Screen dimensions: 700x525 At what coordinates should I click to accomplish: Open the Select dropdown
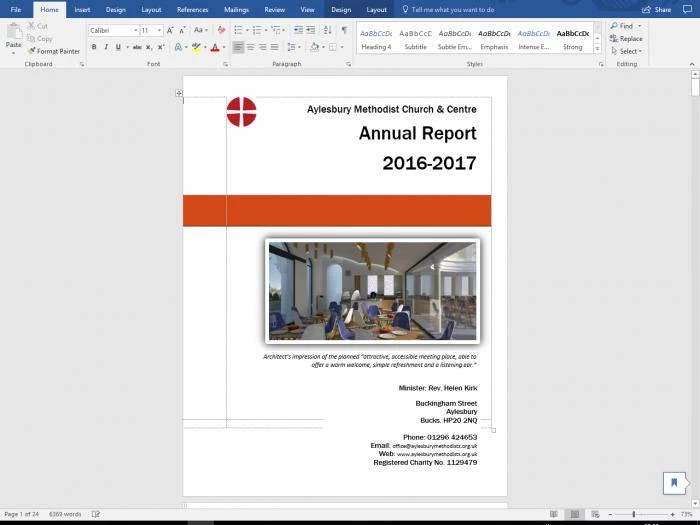(x=626, y=51)
